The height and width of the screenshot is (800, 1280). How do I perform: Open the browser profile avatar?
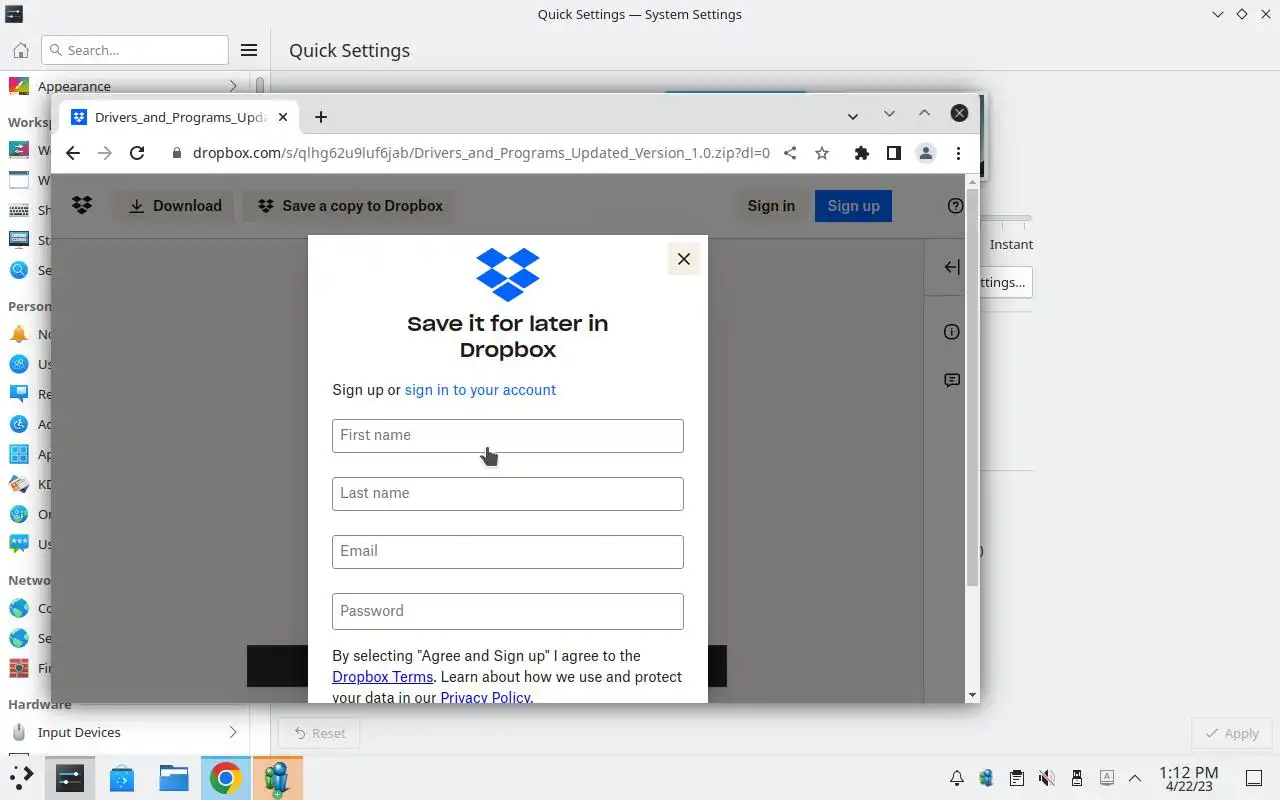tap(926, 153)
